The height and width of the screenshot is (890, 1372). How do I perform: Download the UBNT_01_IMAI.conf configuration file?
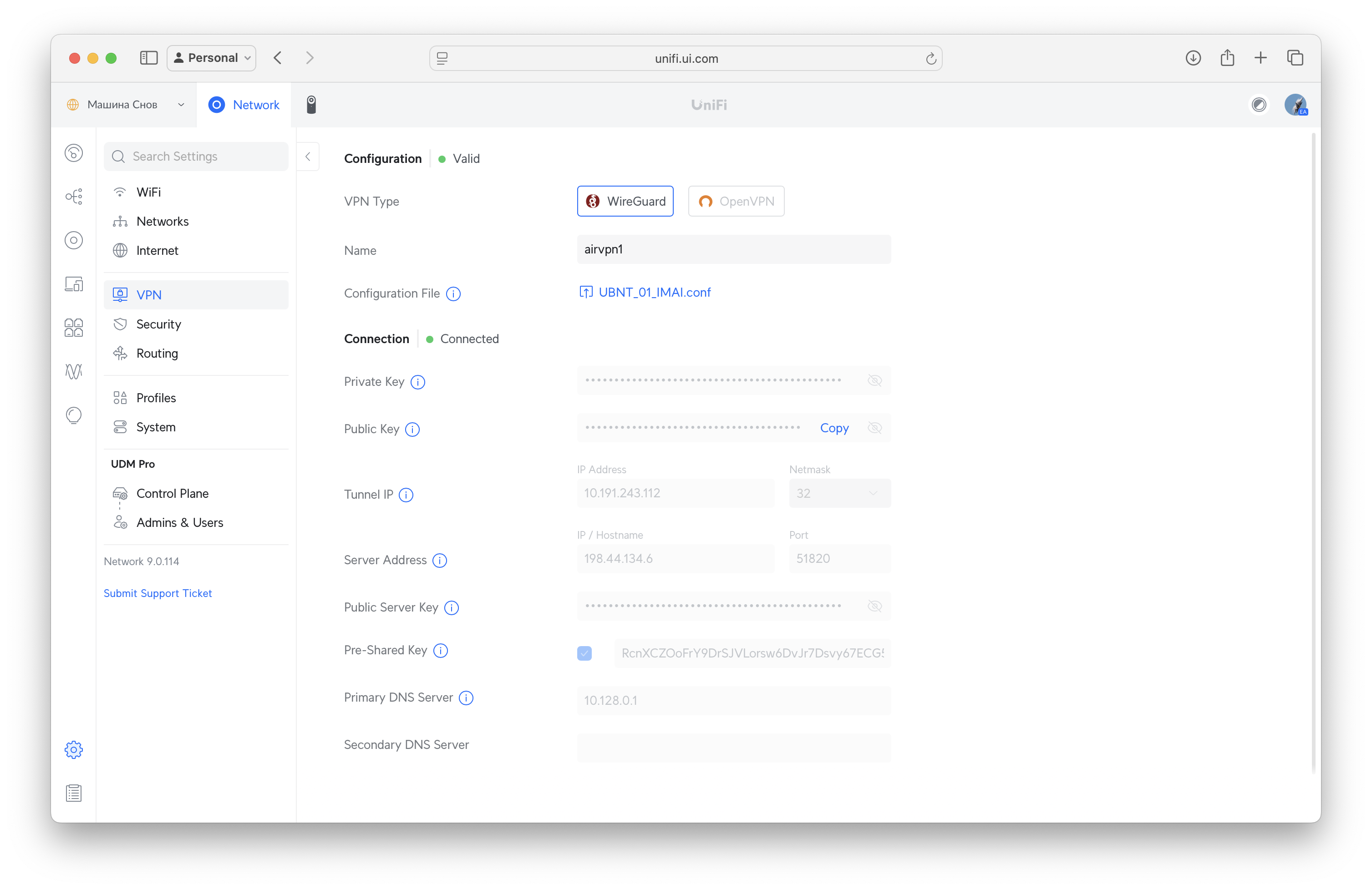click(x=654, y=292)
